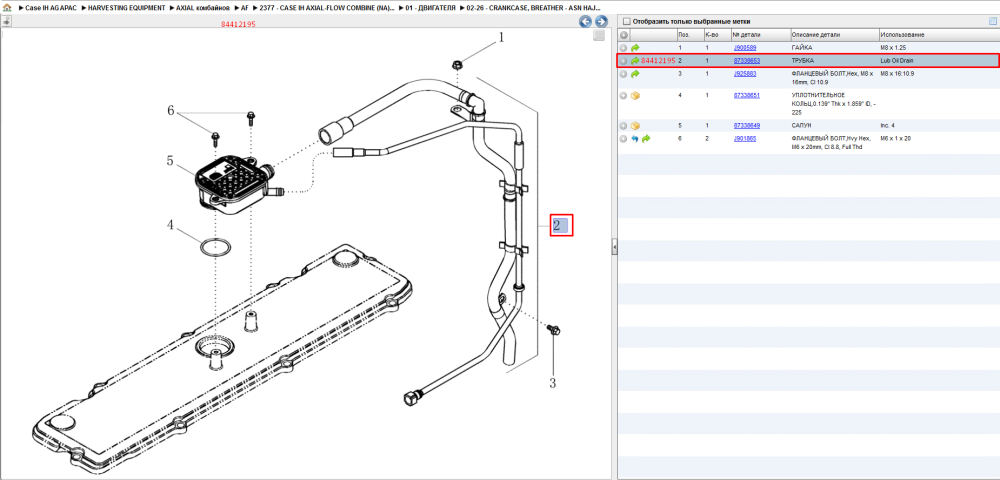Click gray circle icon on J901865 row
The height and width of the screenshot is (480, 1000).
click(x=624, y=138)
